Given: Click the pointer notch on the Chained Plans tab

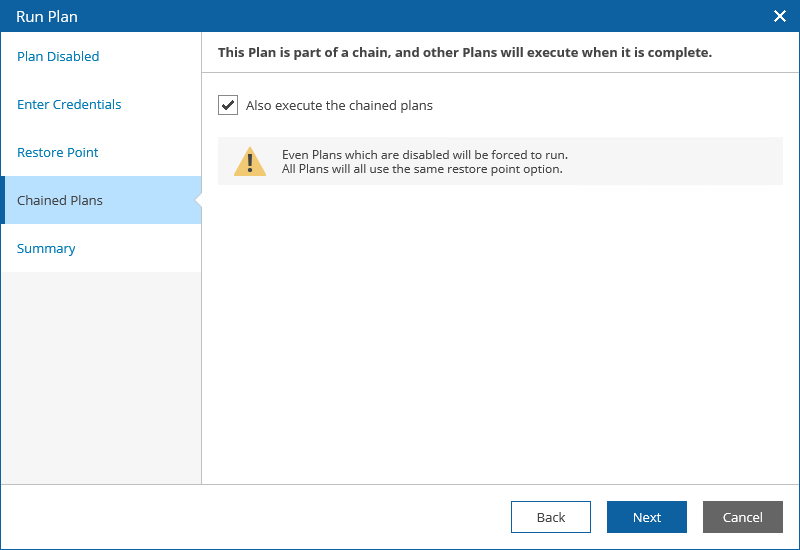Looking at the screenshot, I should (198, 200).
